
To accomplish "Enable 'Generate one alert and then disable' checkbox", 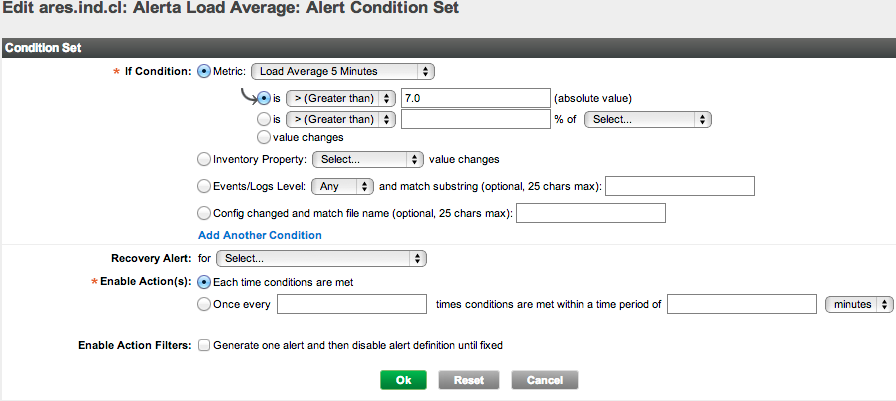I will coord(205,345).
